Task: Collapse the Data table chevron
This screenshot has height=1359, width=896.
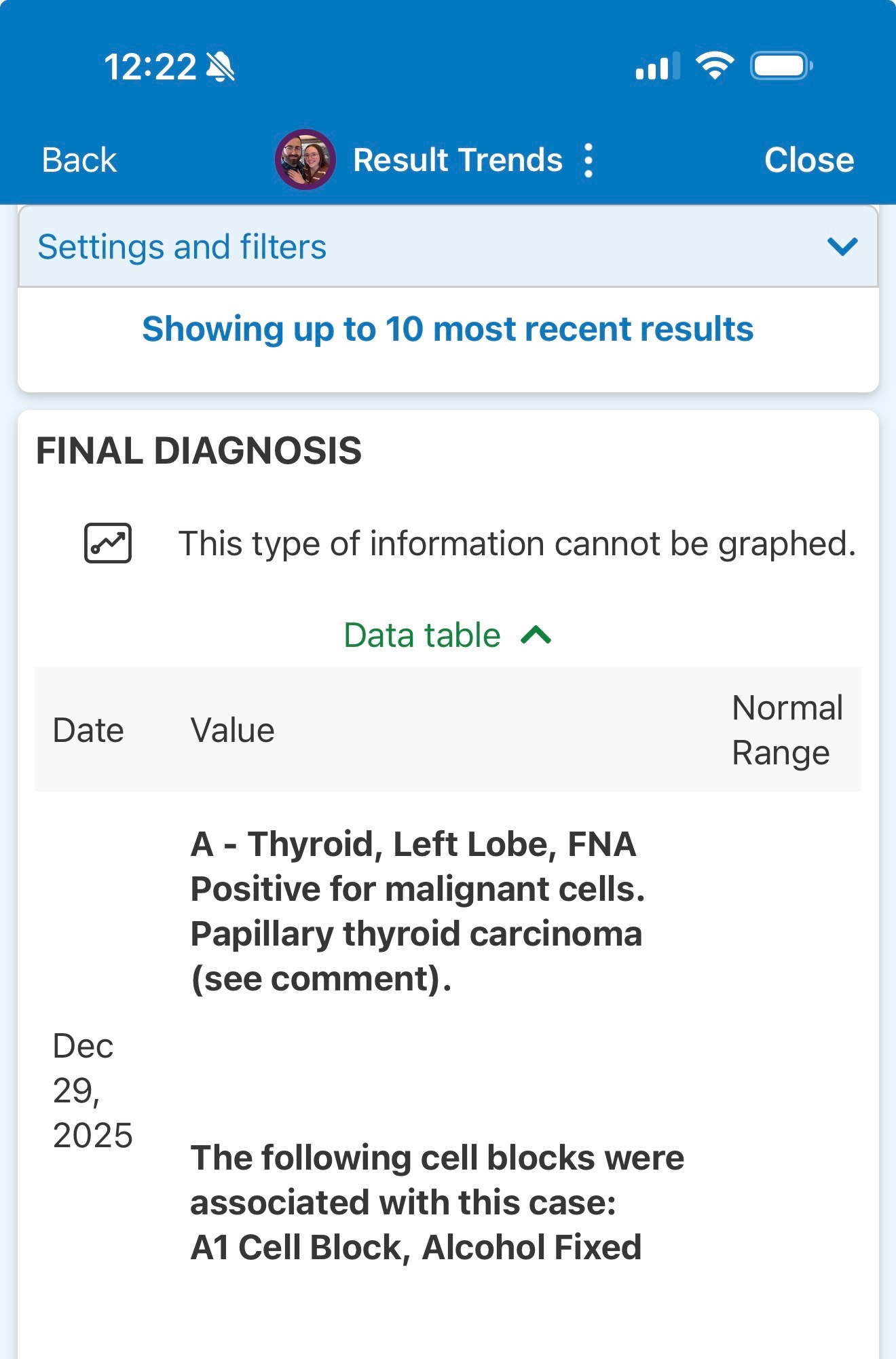Action: [536, 635]
